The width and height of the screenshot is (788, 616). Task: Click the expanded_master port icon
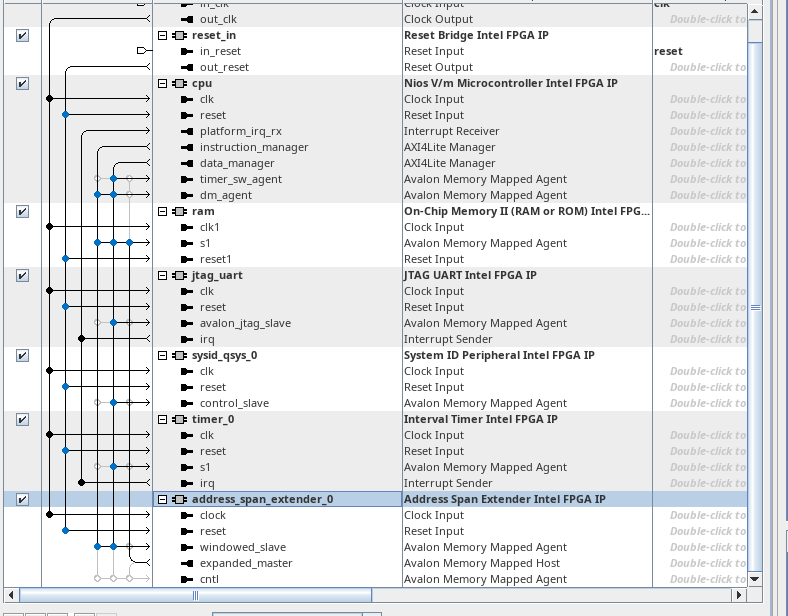click(x=187, y=563)
